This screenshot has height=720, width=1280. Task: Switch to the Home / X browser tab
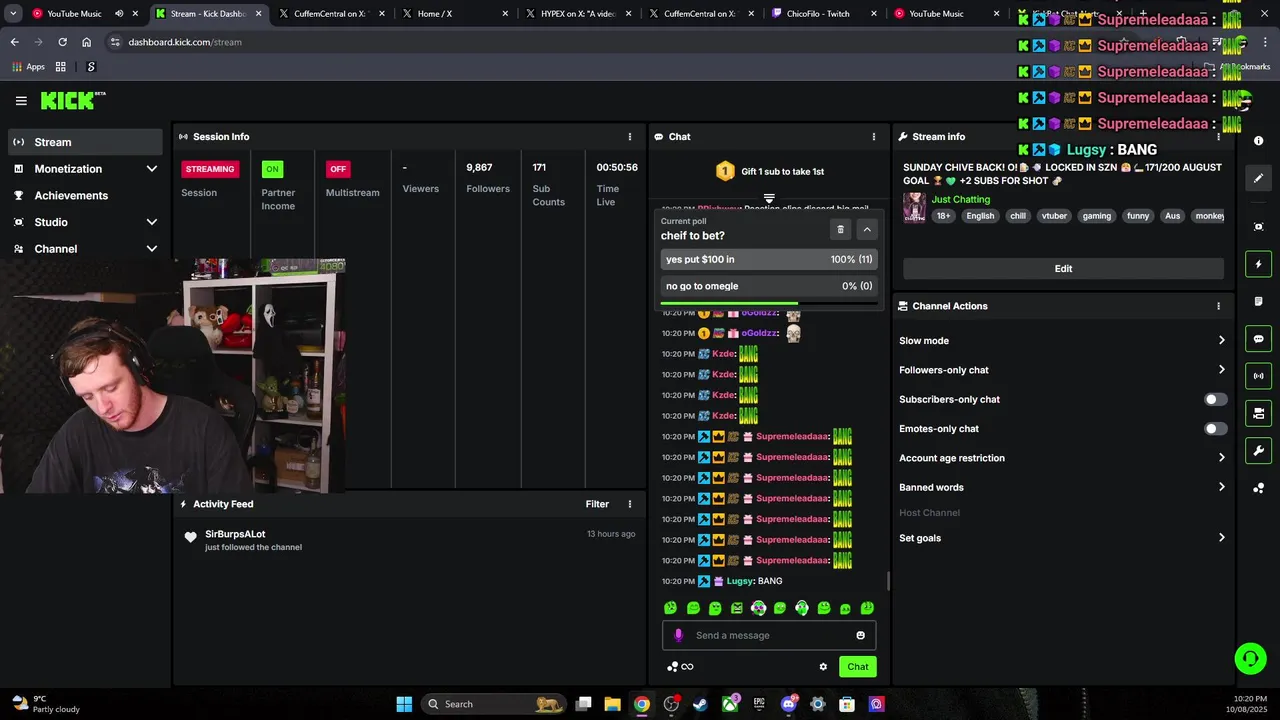(x=456, y=14)
